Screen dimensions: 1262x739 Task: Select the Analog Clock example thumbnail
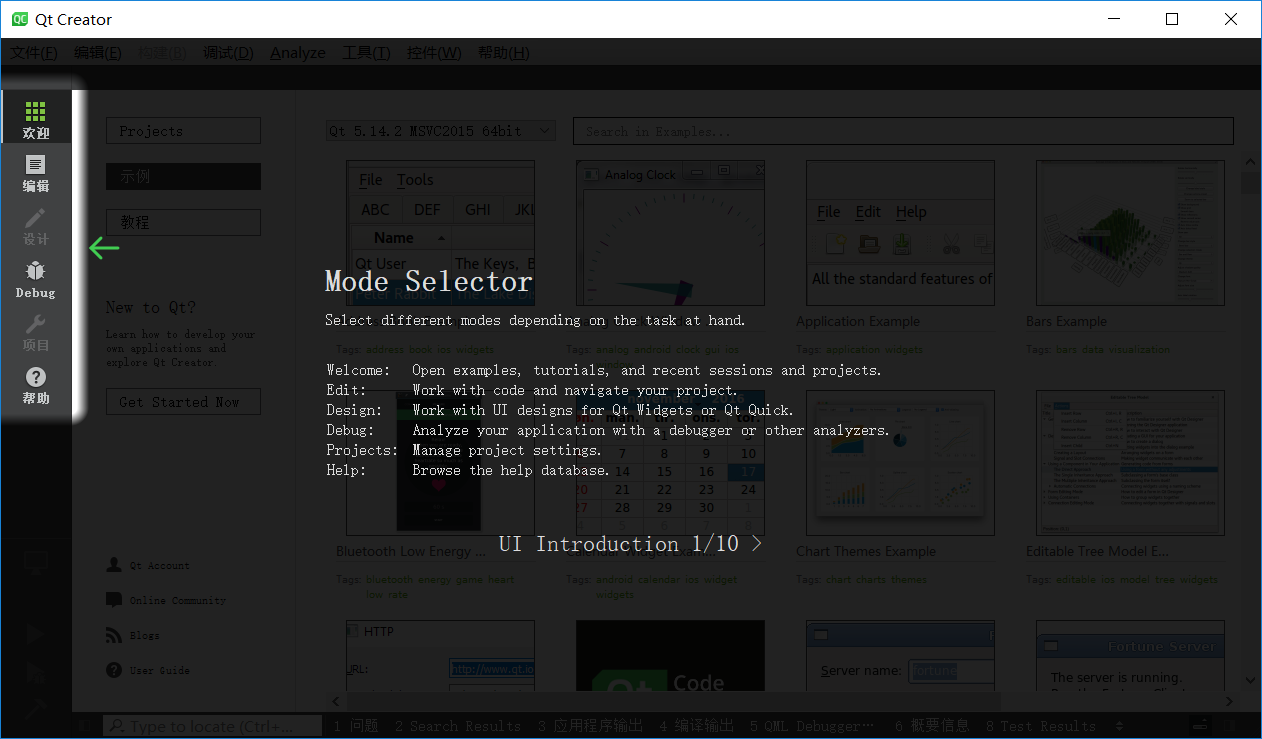pyautogui.click(x=670, y=232)
